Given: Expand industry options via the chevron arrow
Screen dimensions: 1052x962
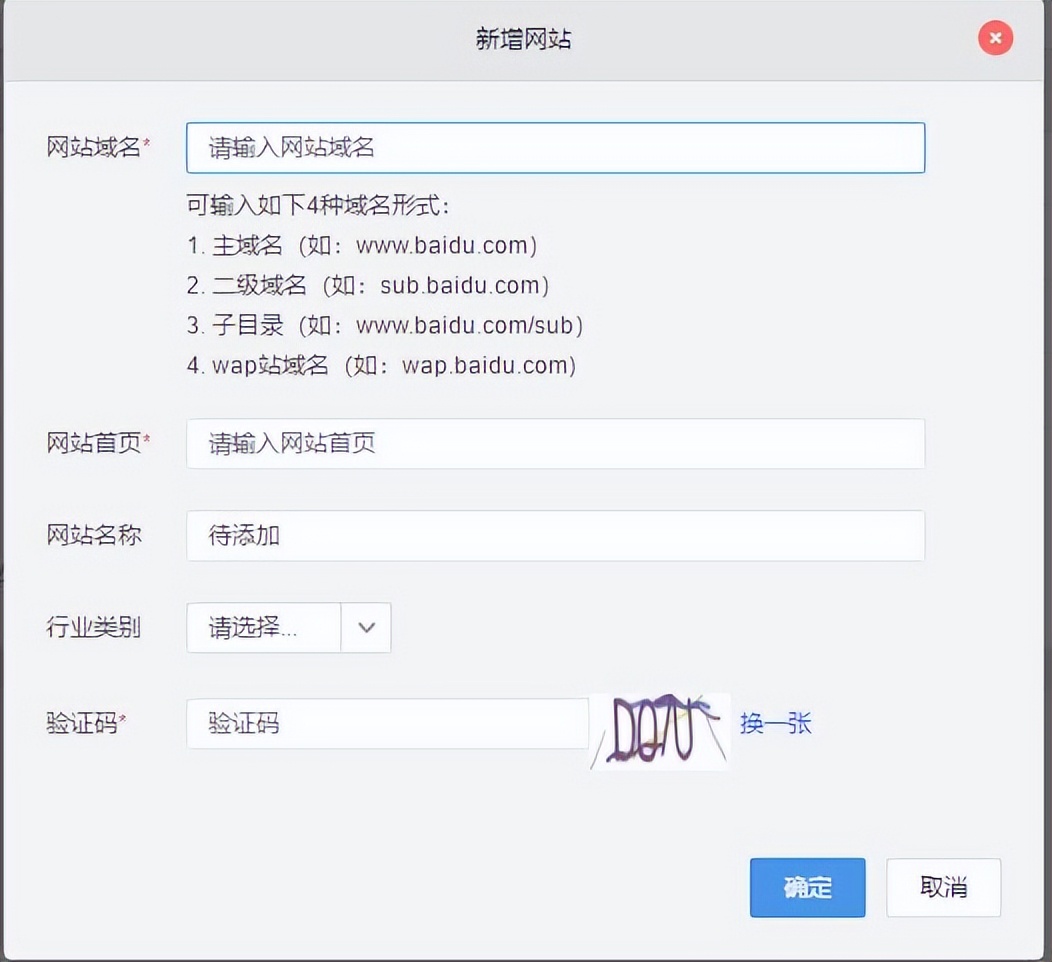Looking at the screenshot, I should (366, 628).
